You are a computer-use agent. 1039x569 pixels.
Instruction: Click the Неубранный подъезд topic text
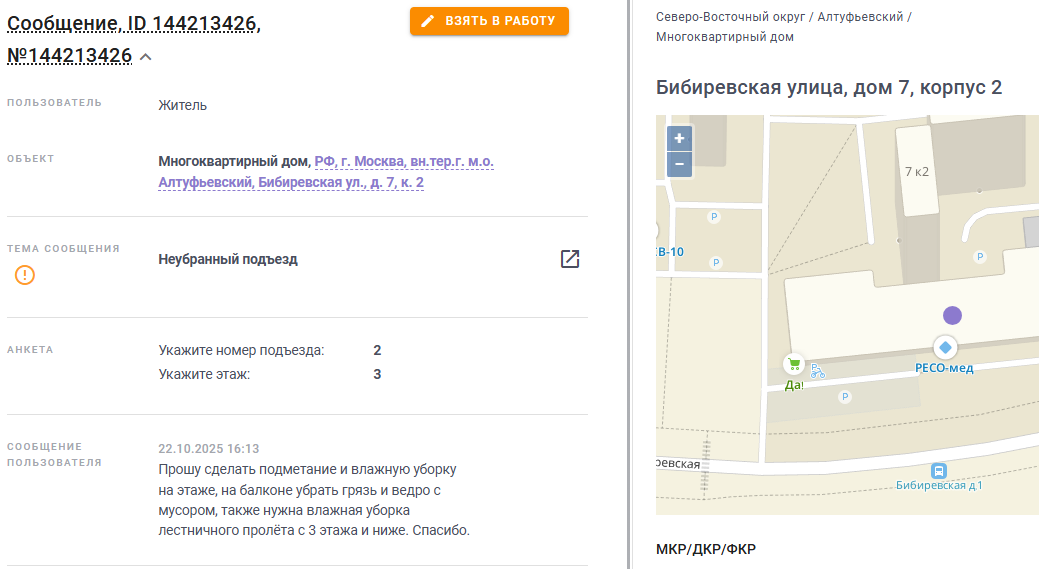coord(228,260)
